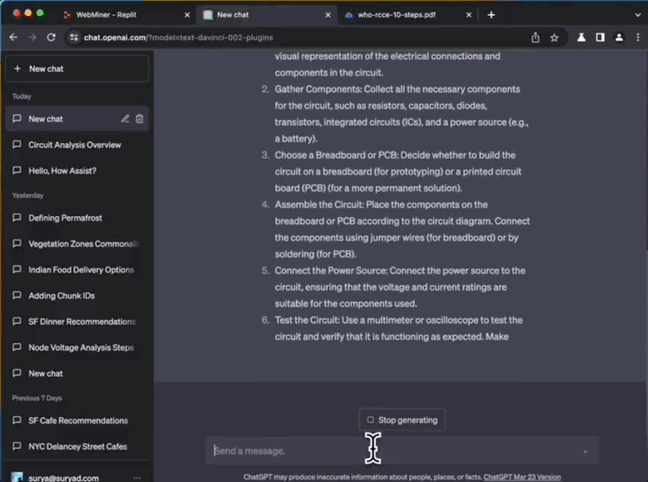Screen dimensions: 648x482
Task: Click the Send a message input field
Action: (390, 451)
